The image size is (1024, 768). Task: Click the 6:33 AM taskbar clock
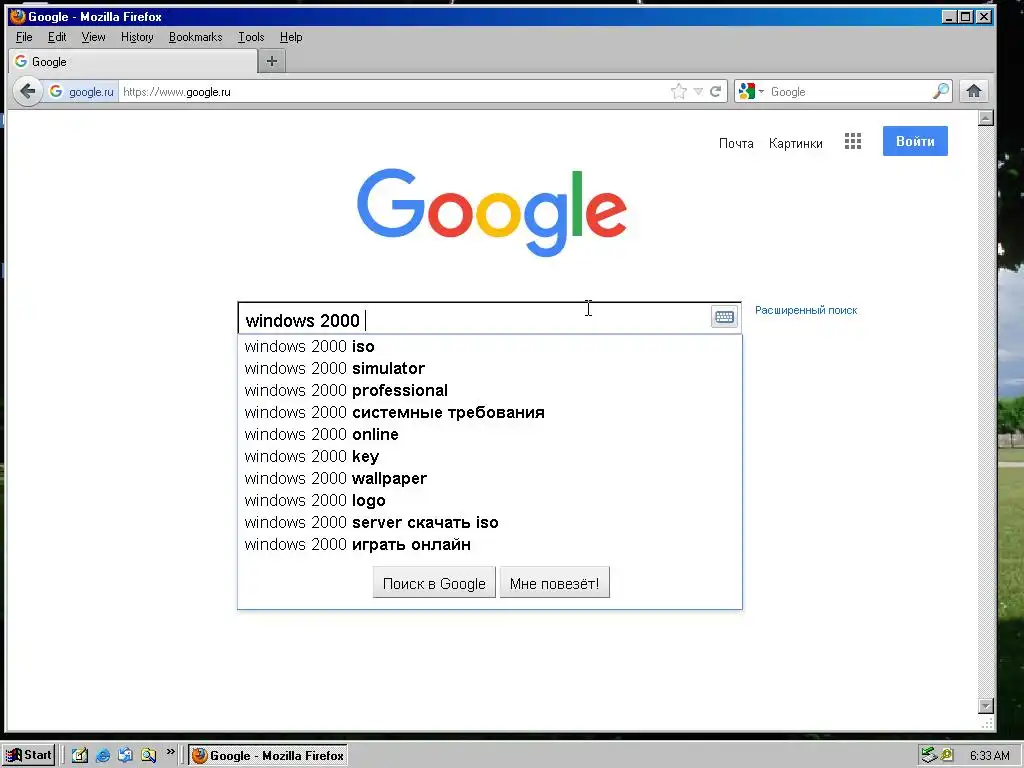989,756
